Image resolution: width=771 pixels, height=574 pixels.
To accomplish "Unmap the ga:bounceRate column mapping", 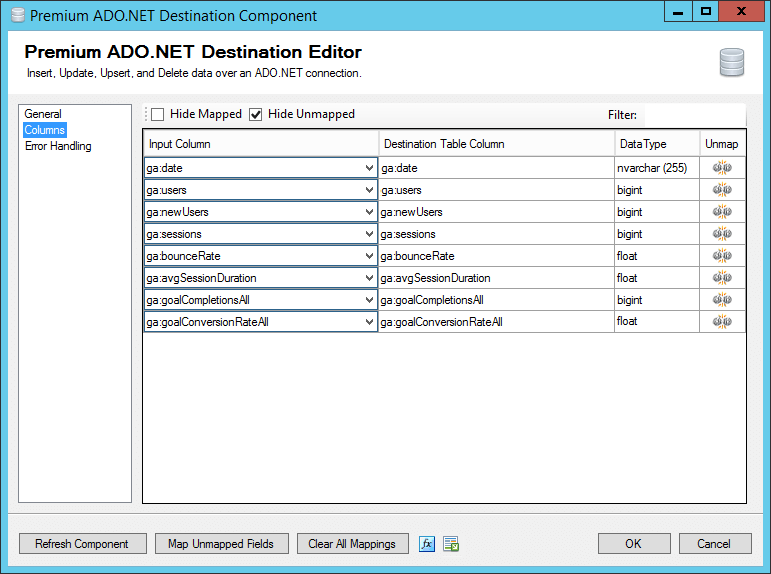I will coord(722,256).
